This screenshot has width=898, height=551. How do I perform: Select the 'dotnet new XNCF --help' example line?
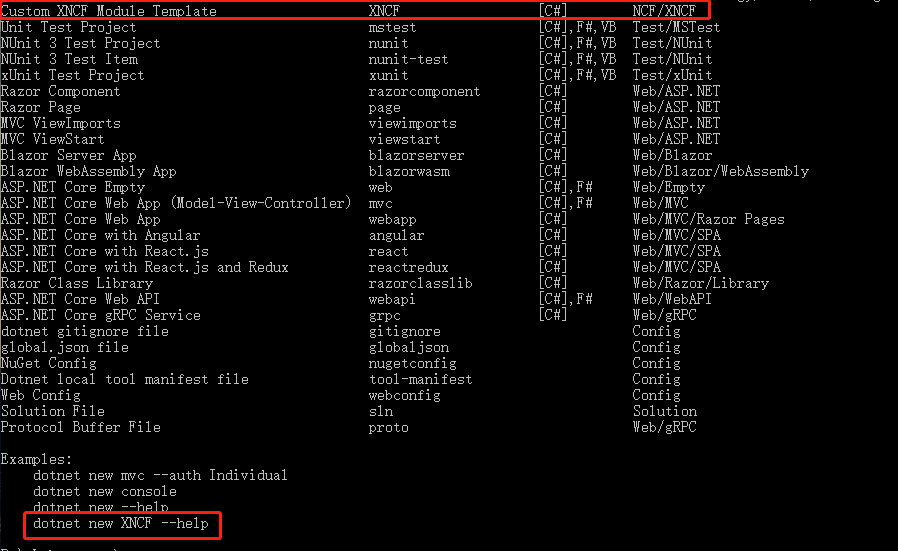(121, 524)
